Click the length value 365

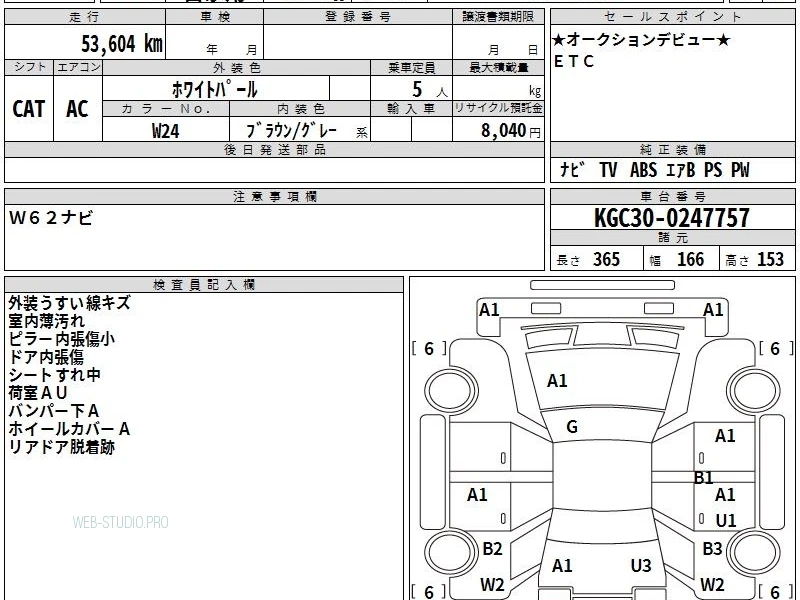tap(606, 260)
